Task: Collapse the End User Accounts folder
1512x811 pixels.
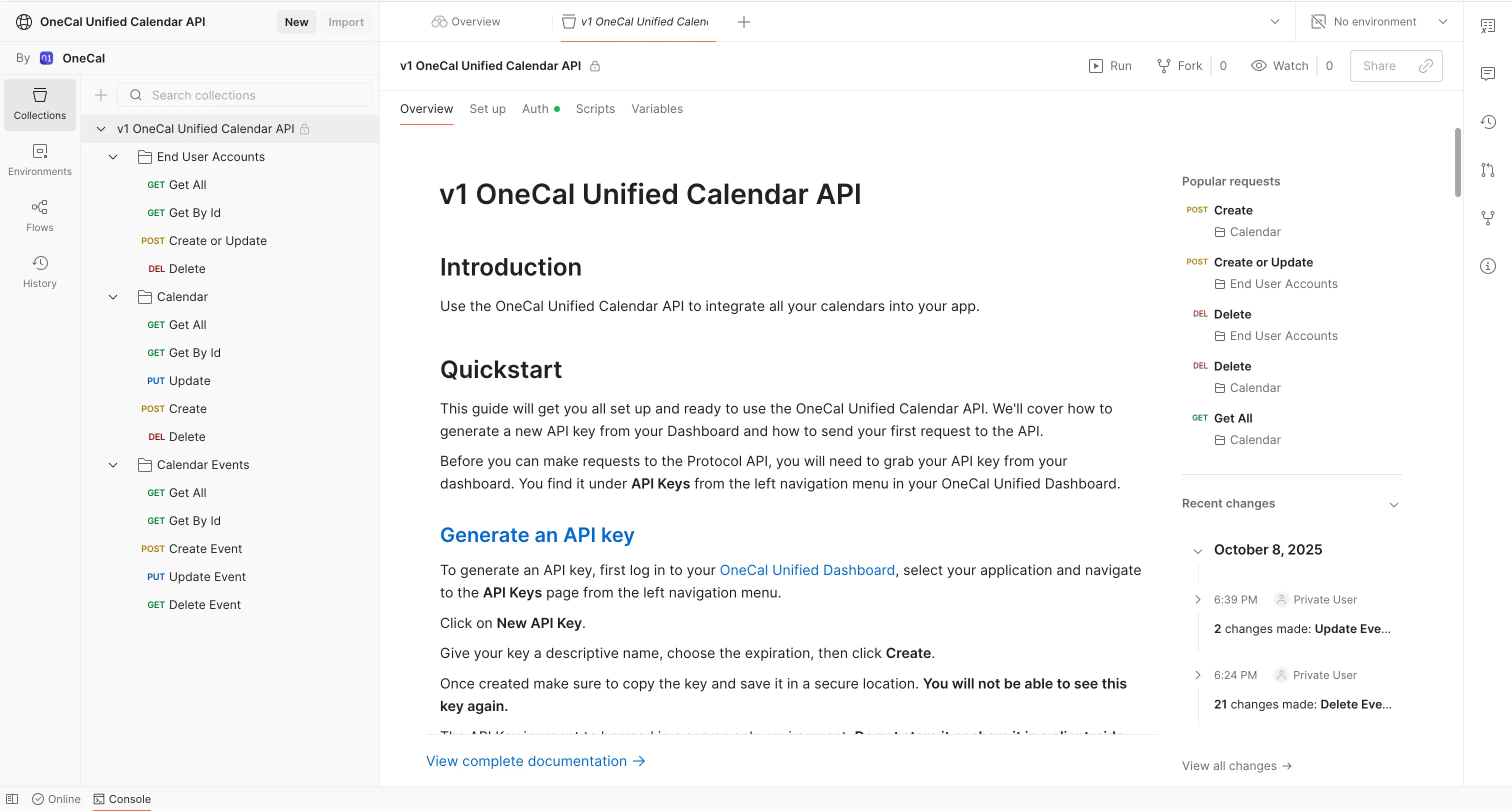Action: point(113,156)
